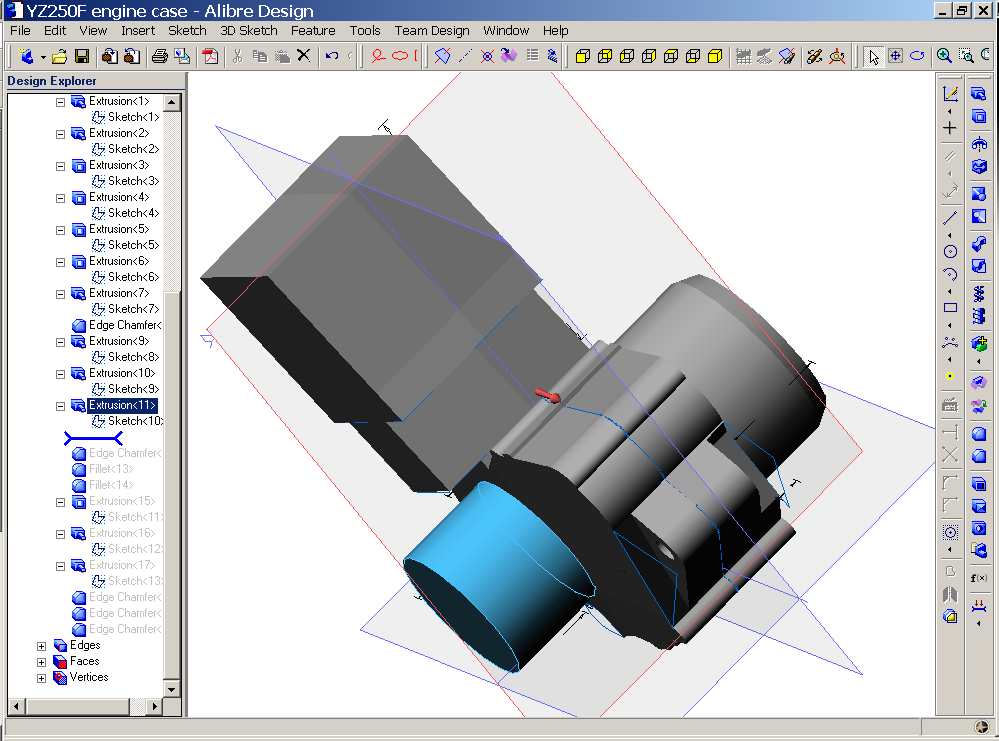The image size is (999, 741).
Task: Click the zoom to window tool
Action: point(967,56)
